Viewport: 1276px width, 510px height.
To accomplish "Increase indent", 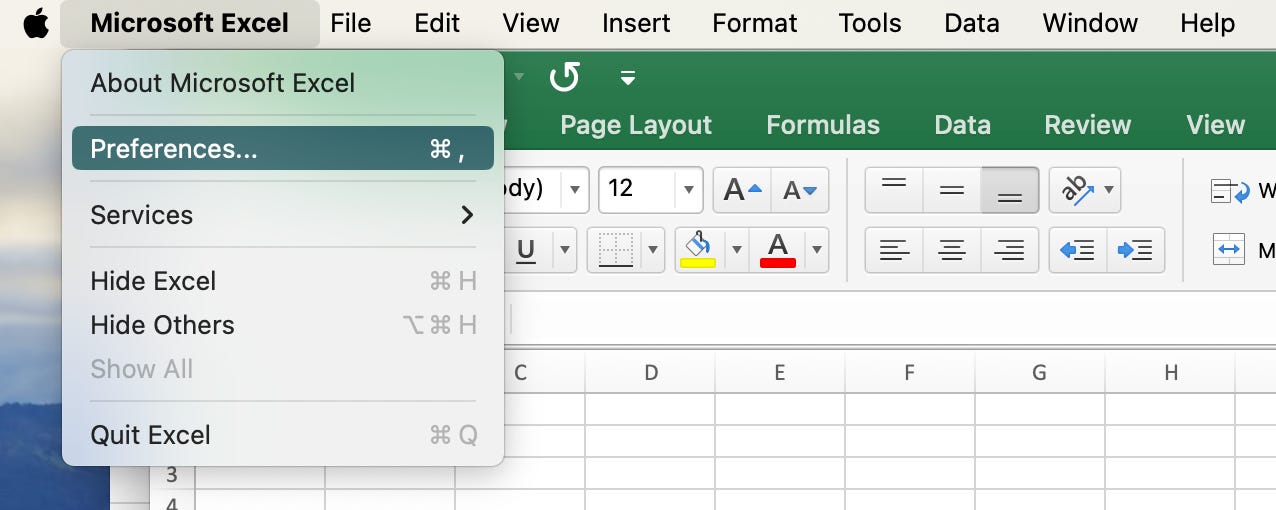I will point(1136,250).
